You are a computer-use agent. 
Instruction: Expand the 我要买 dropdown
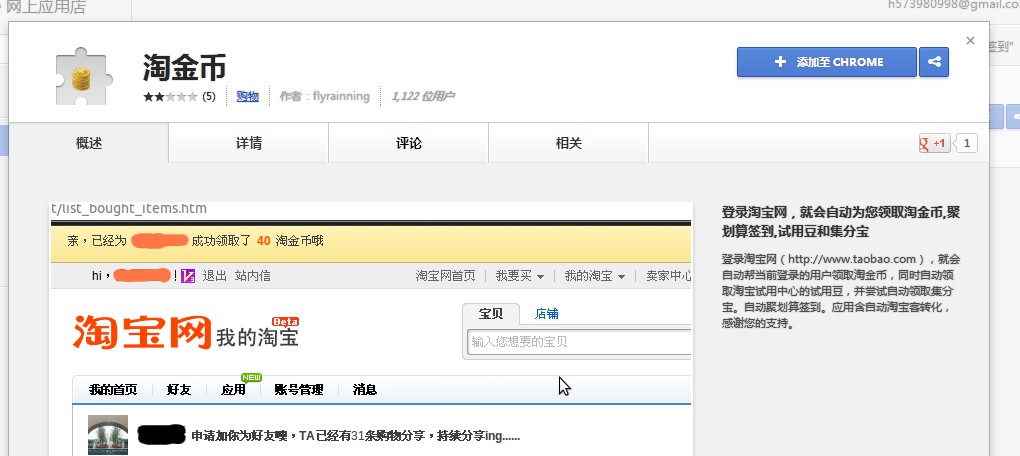click(519, 276)
